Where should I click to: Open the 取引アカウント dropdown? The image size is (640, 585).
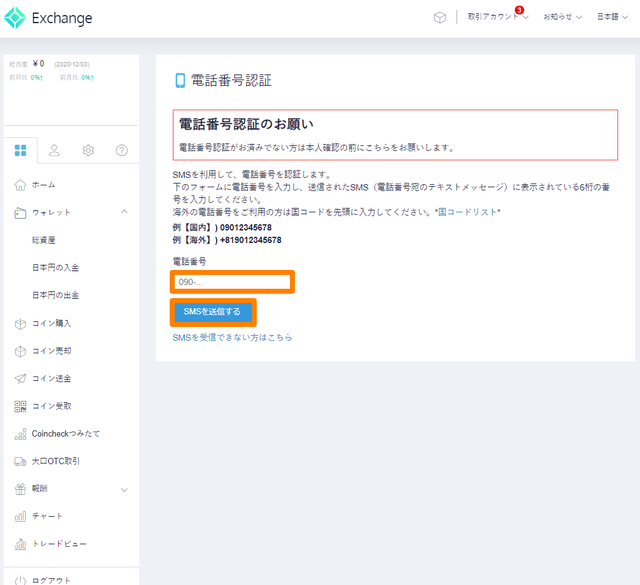498,17
